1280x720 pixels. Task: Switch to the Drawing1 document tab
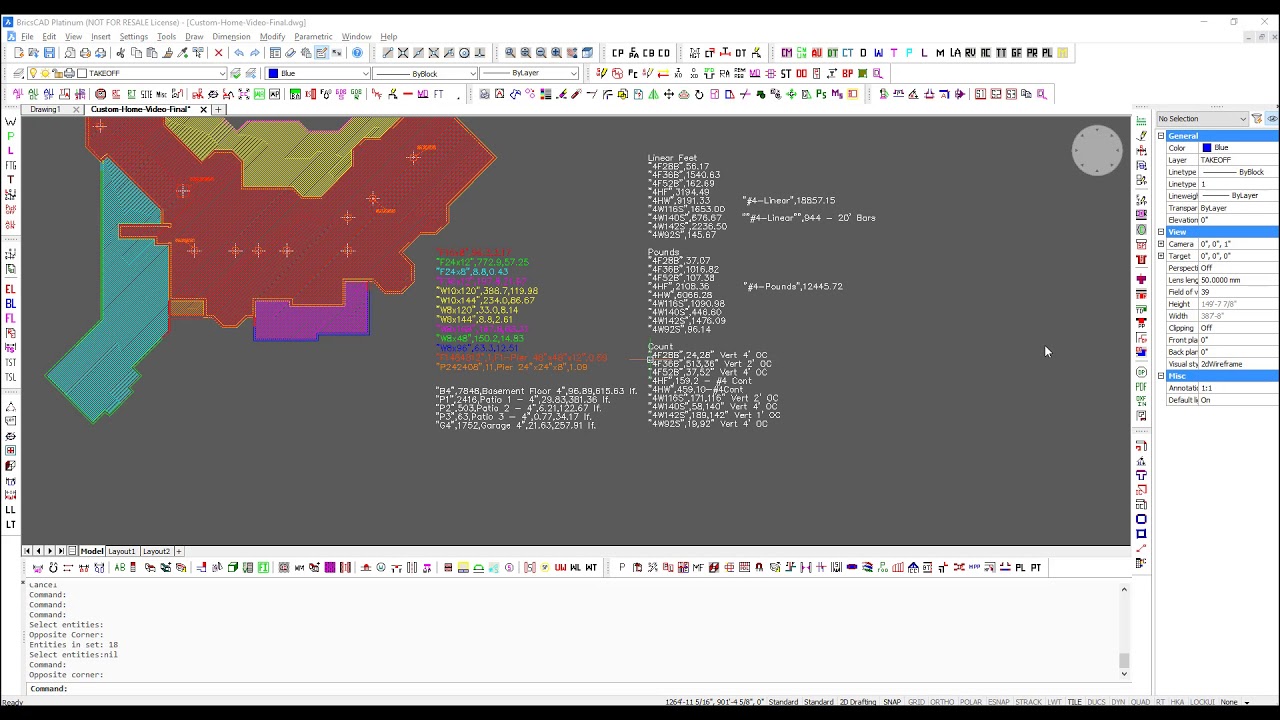pos(45,109)
